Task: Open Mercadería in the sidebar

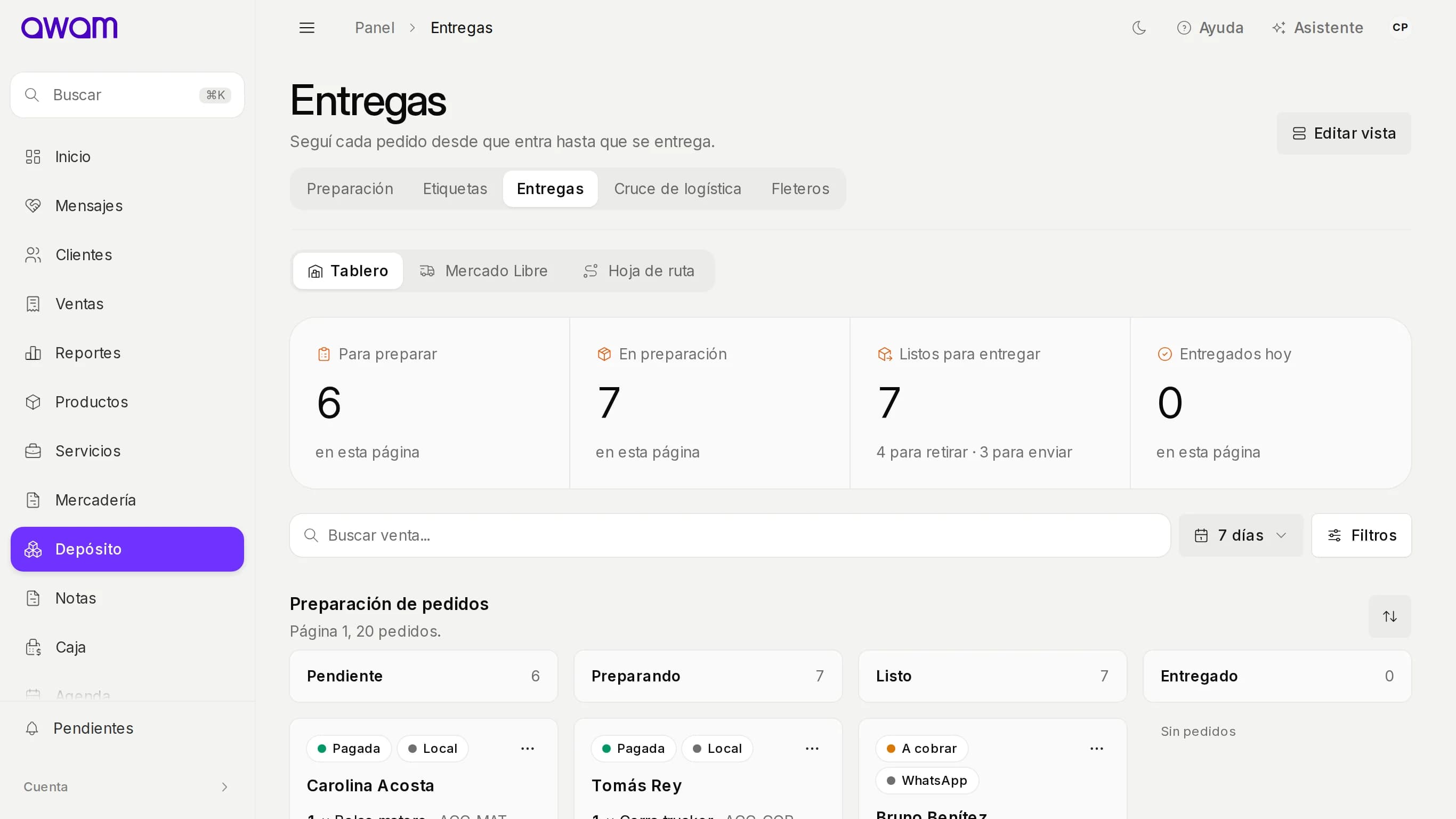Action: tap(127, 500)
